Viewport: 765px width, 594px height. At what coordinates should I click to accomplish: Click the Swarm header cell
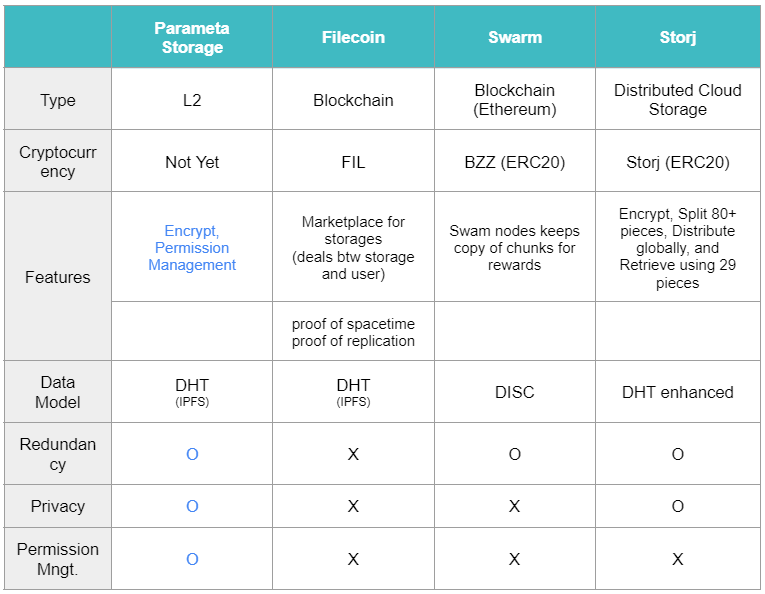[x=515, y=38]
